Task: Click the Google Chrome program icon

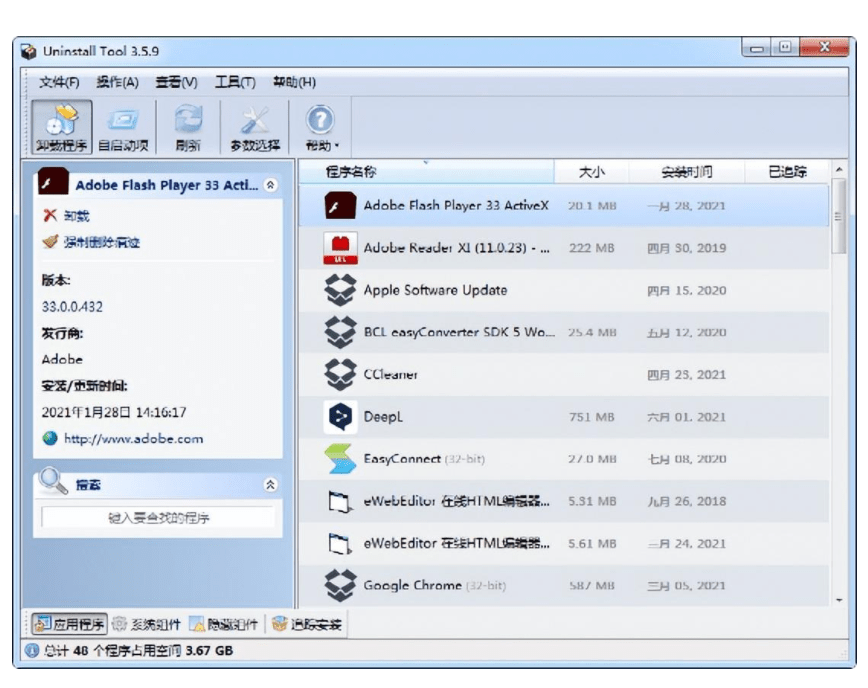Action: (x=340, y=586)
